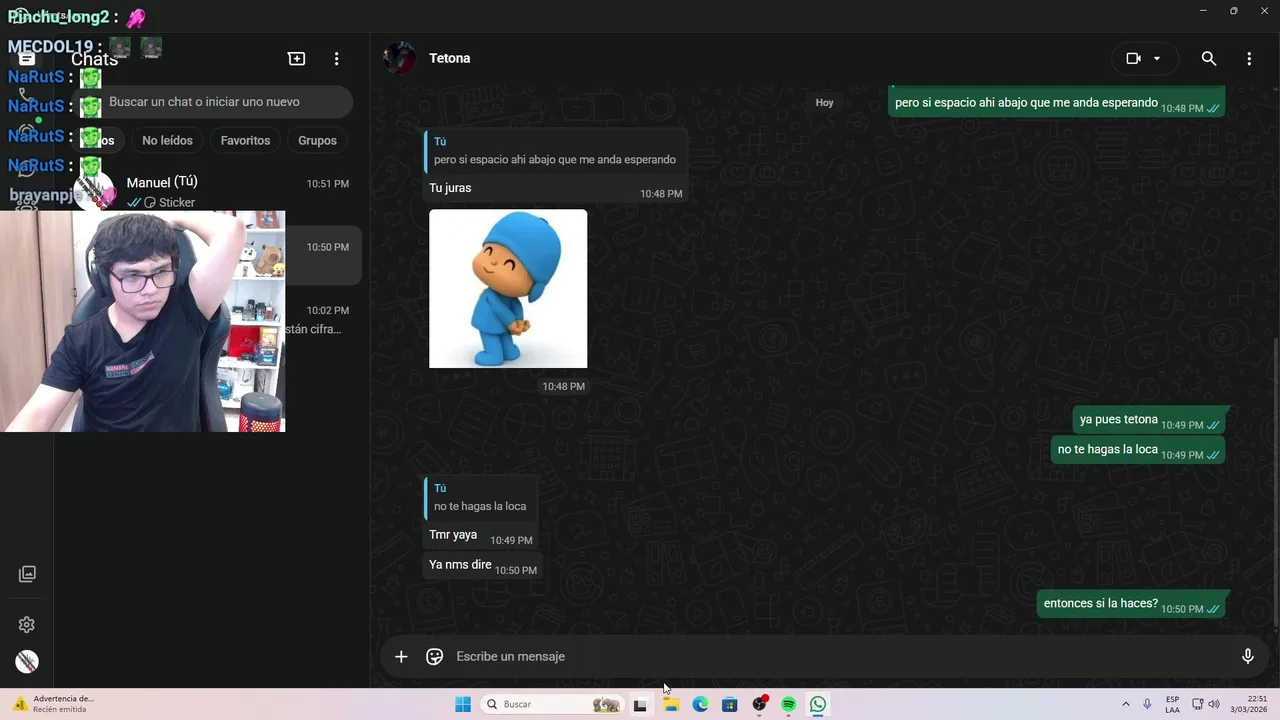Open WhatsApp settings gear icon
Screen dimensions: 1280x720
pos(27,625)
